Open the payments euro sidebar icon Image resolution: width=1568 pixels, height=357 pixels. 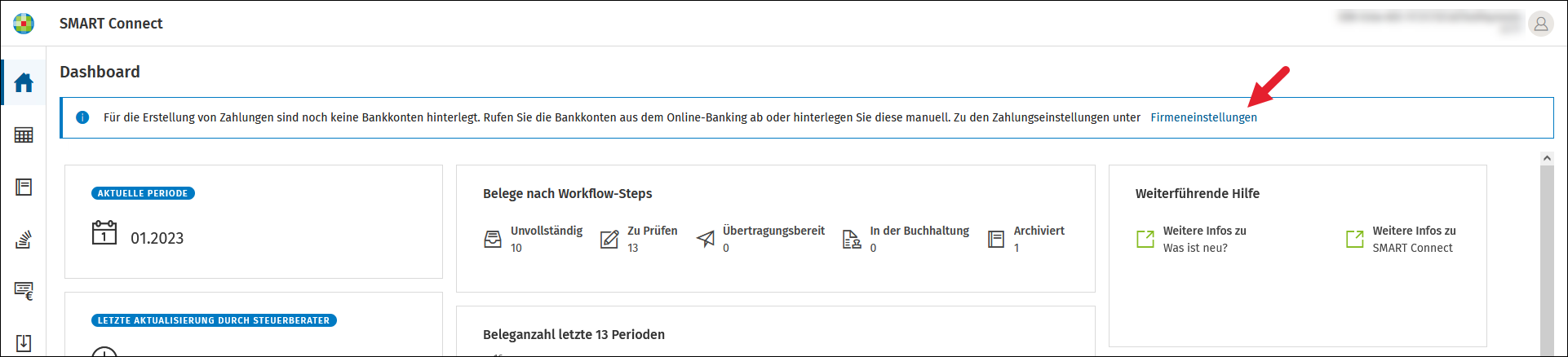pyautogui.click(x=24, y=291)
